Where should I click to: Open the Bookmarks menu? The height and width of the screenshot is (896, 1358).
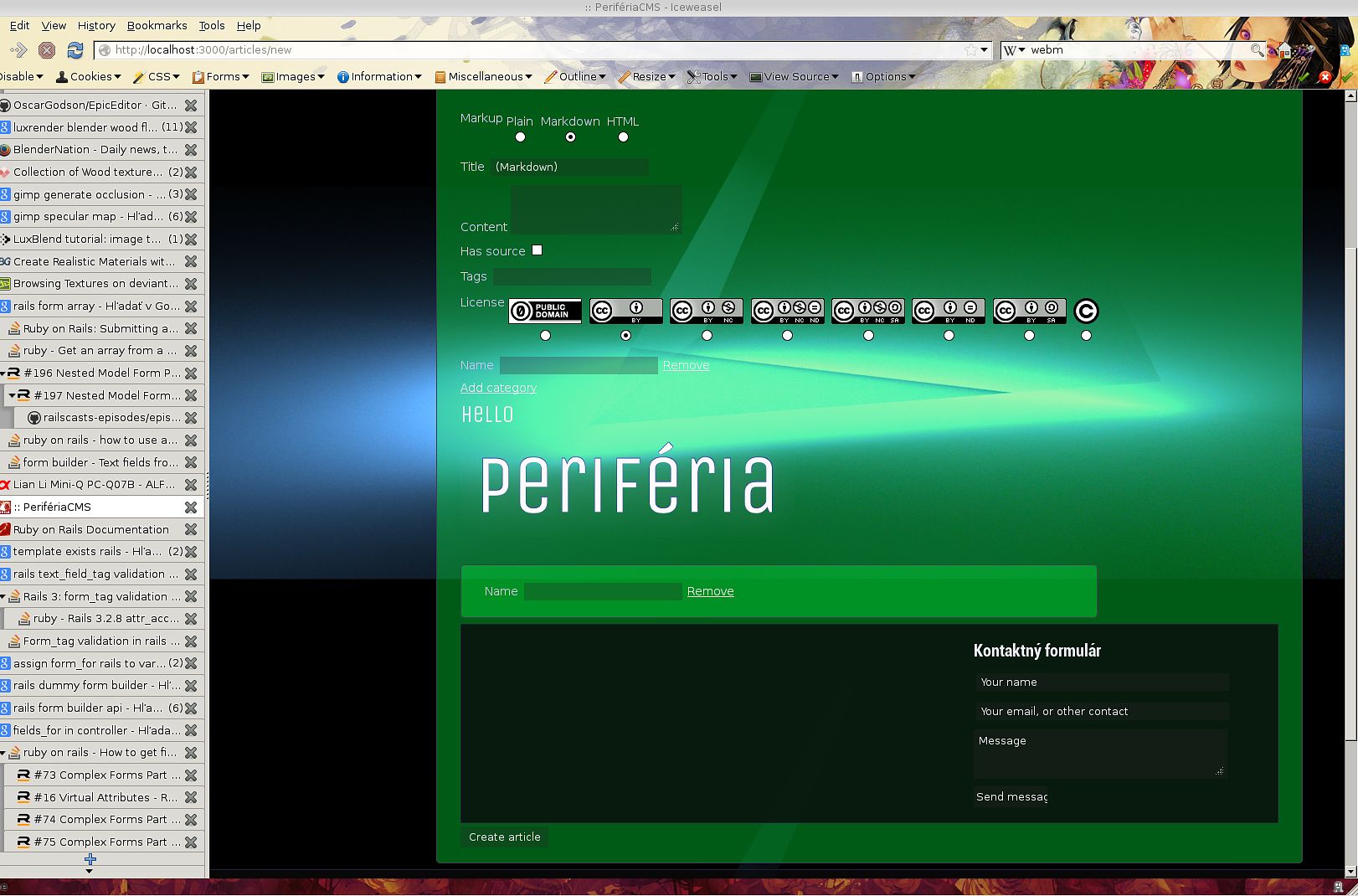(157, 26)
